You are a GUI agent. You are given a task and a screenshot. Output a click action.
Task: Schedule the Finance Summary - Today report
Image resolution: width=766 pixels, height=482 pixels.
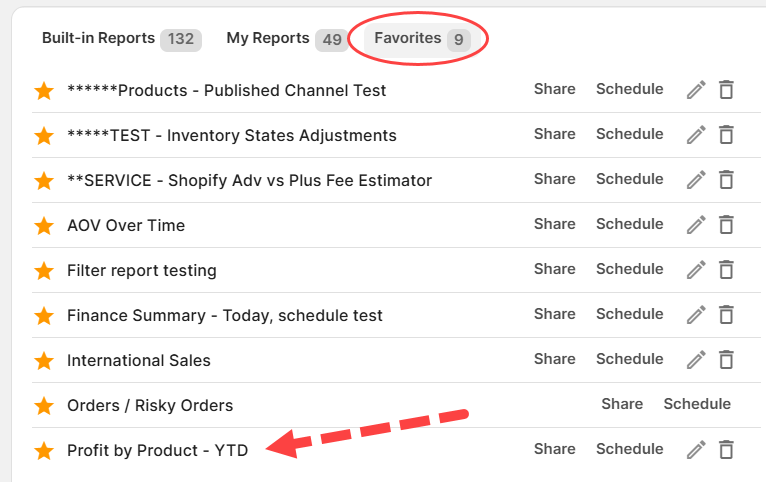(629, 314)
